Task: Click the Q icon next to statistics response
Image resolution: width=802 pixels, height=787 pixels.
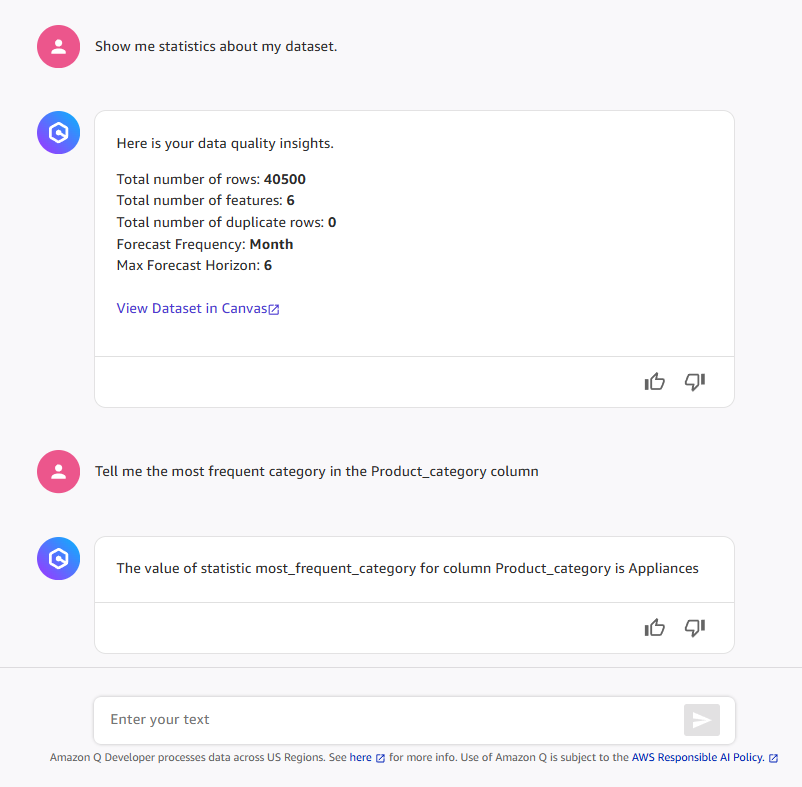Action: point(58,132)
